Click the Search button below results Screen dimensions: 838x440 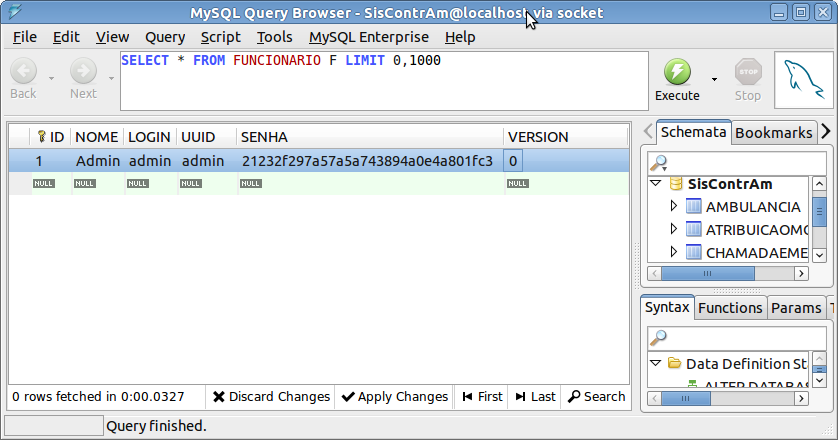click(596, 397)
